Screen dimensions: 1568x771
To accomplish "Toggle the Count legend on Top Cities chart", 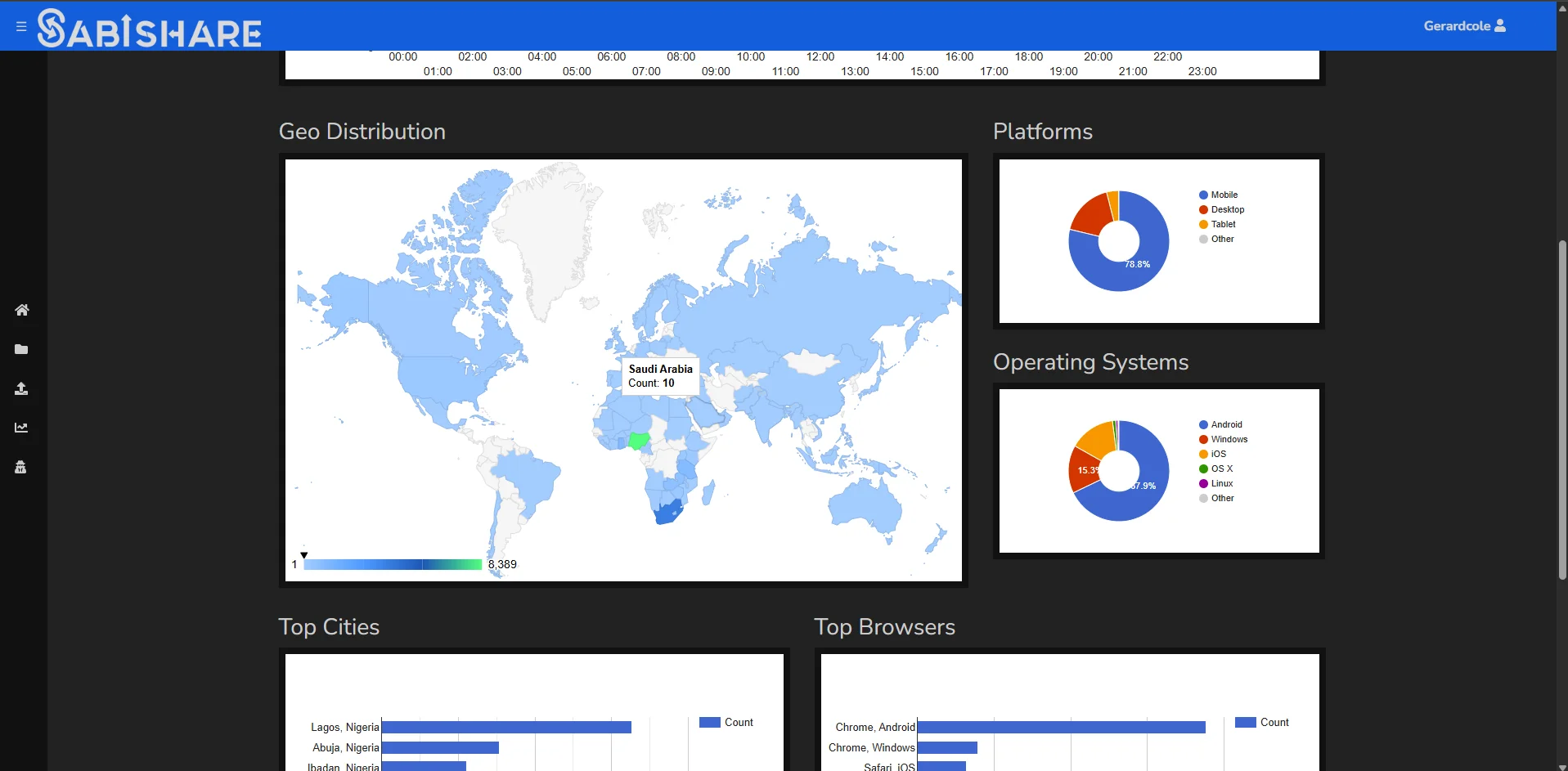I will [x=727, y=722].
